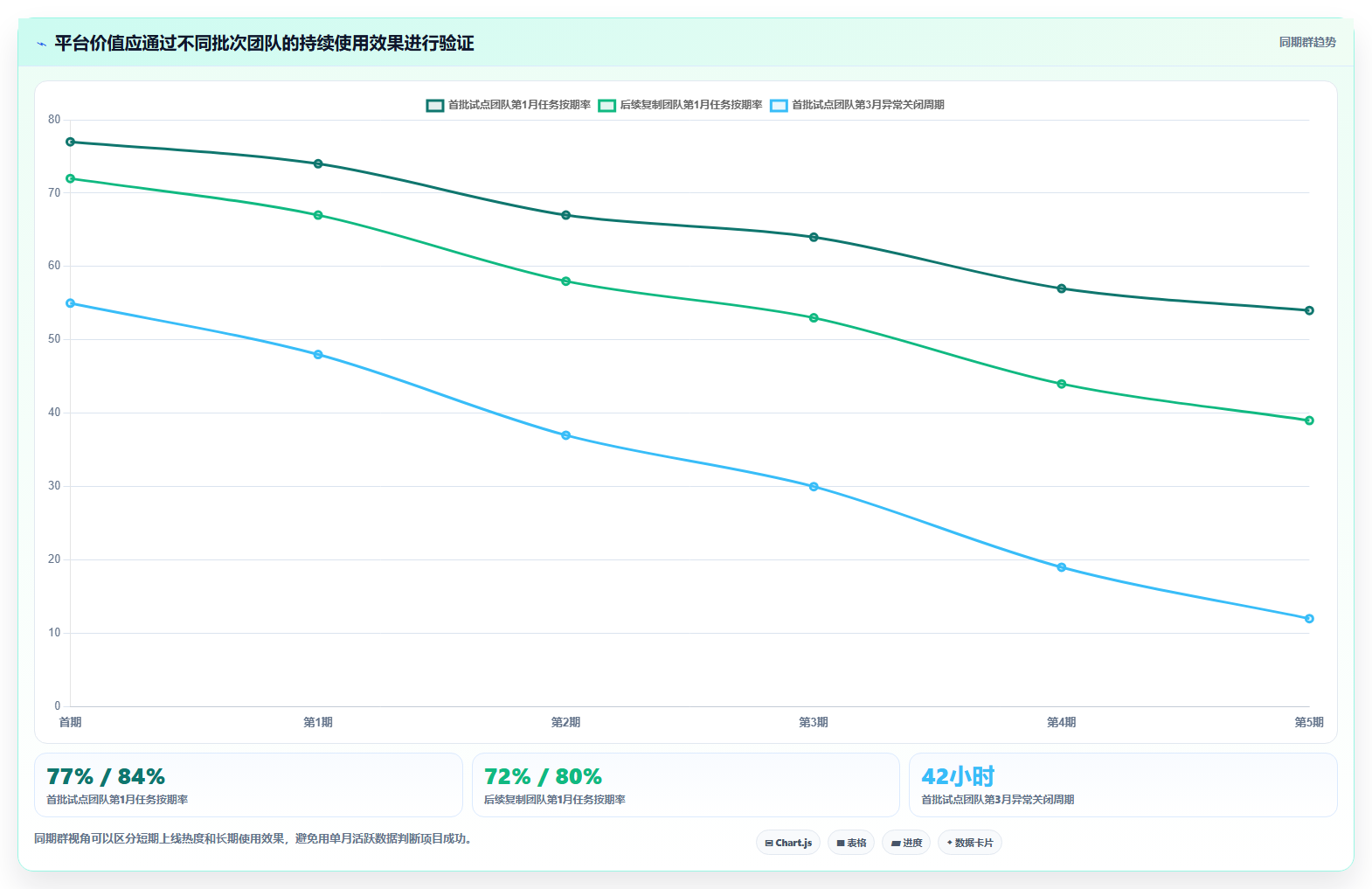
Task: Select the dark green data point at 第5期
Action: coord(1309,310)
